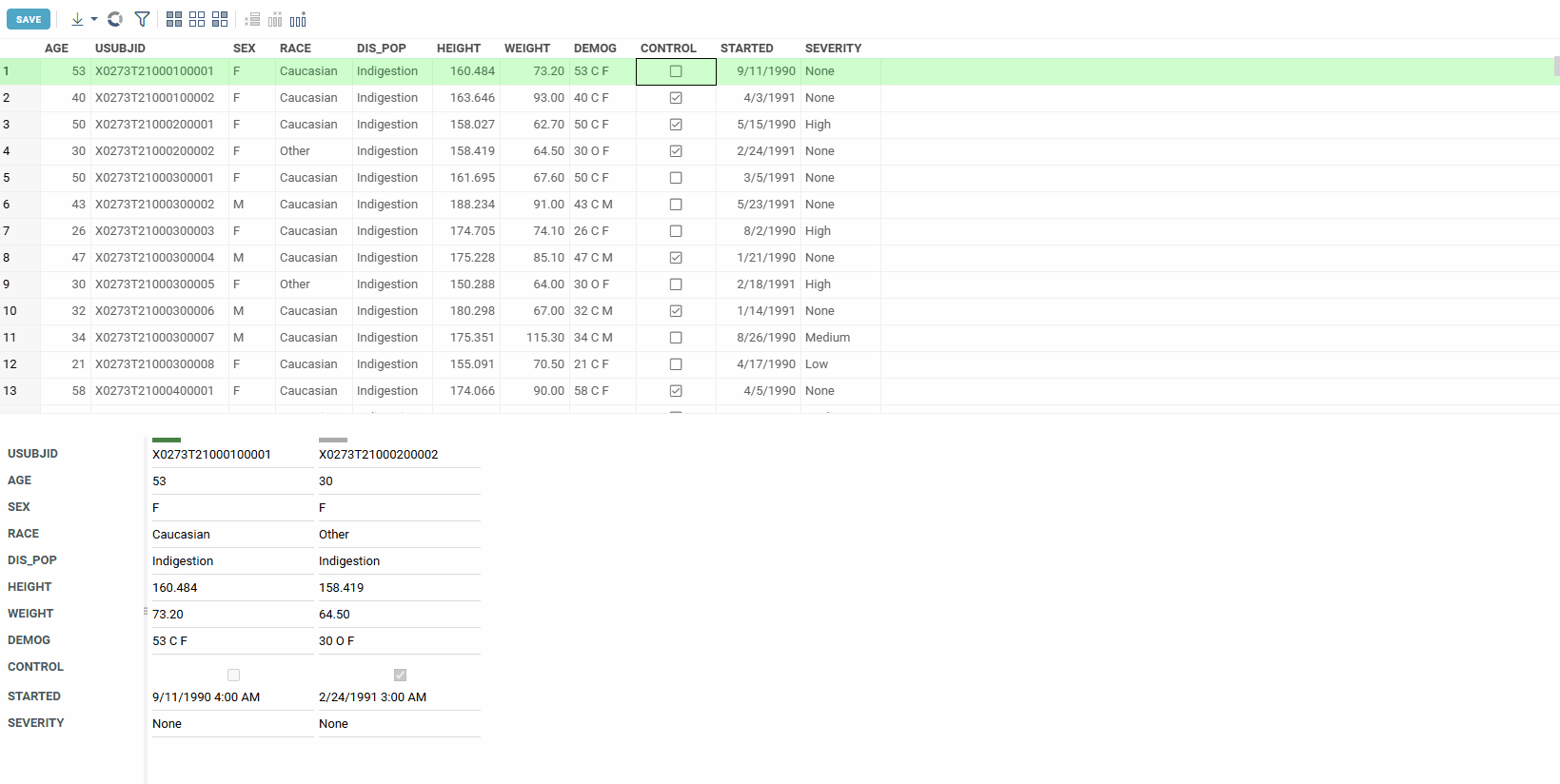The height and width of the screenshot is (784, 1560).
Task: Uncheck CONTROL for X0273T21000100002 row
Action: click(x=676, y=98)
